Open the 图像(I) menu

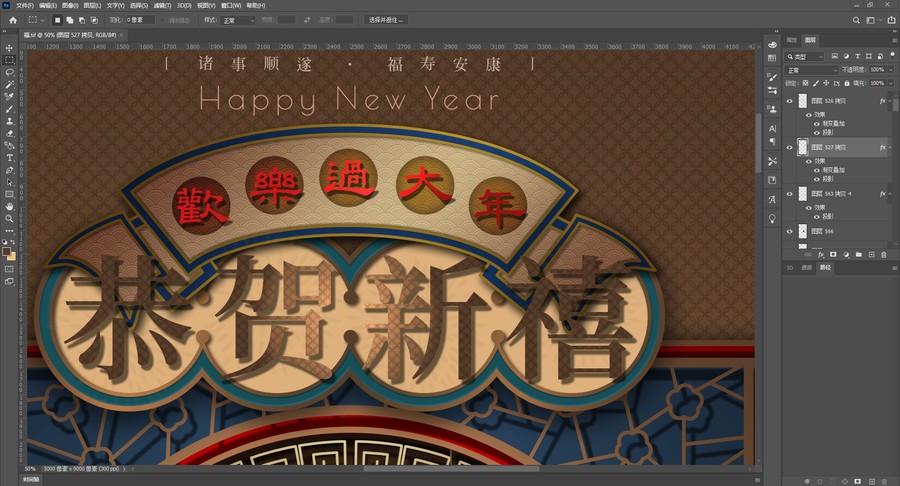tap(70, 5)
